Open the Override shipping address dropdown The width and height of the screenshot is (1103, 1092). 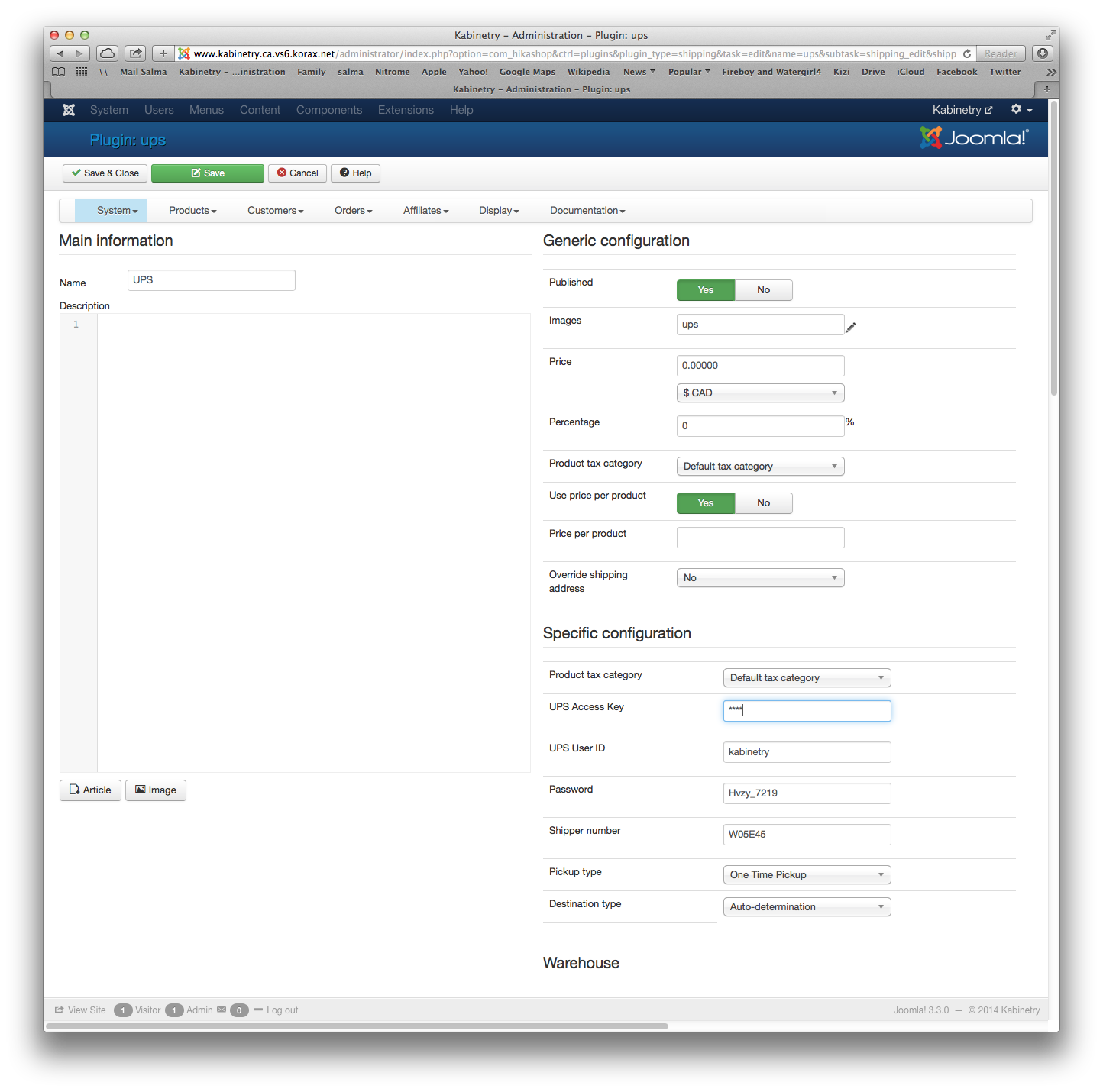[x=761, y=578]
